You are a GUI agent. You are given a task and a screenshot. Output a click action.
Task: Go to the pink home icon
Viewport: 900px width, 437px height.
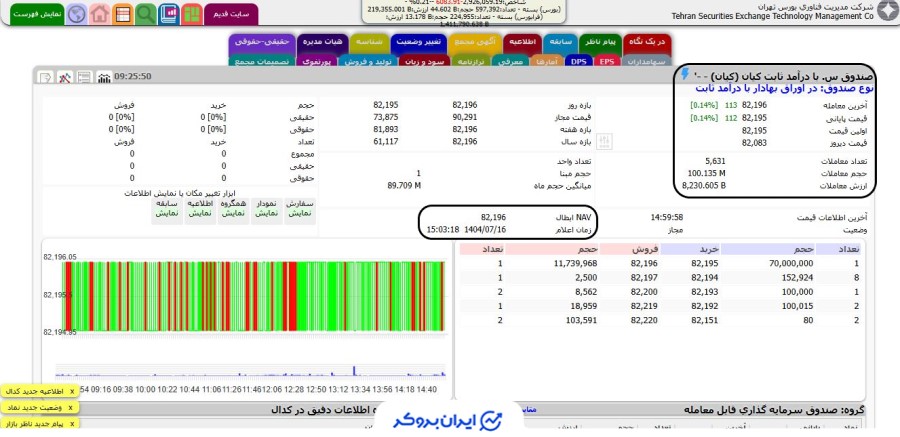pyautogui.click(x=100, y=14)
